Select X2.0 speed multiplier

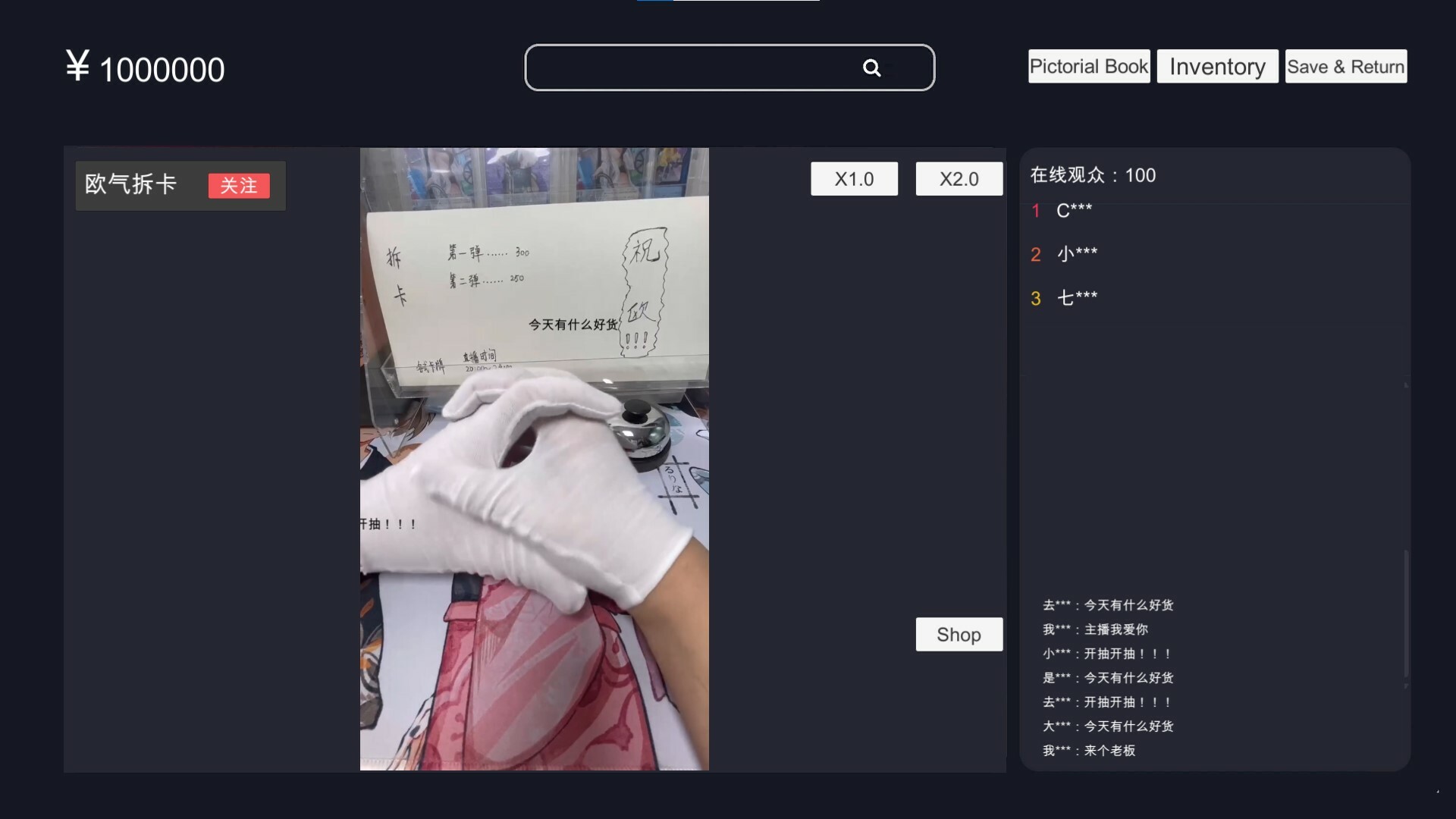958,179
